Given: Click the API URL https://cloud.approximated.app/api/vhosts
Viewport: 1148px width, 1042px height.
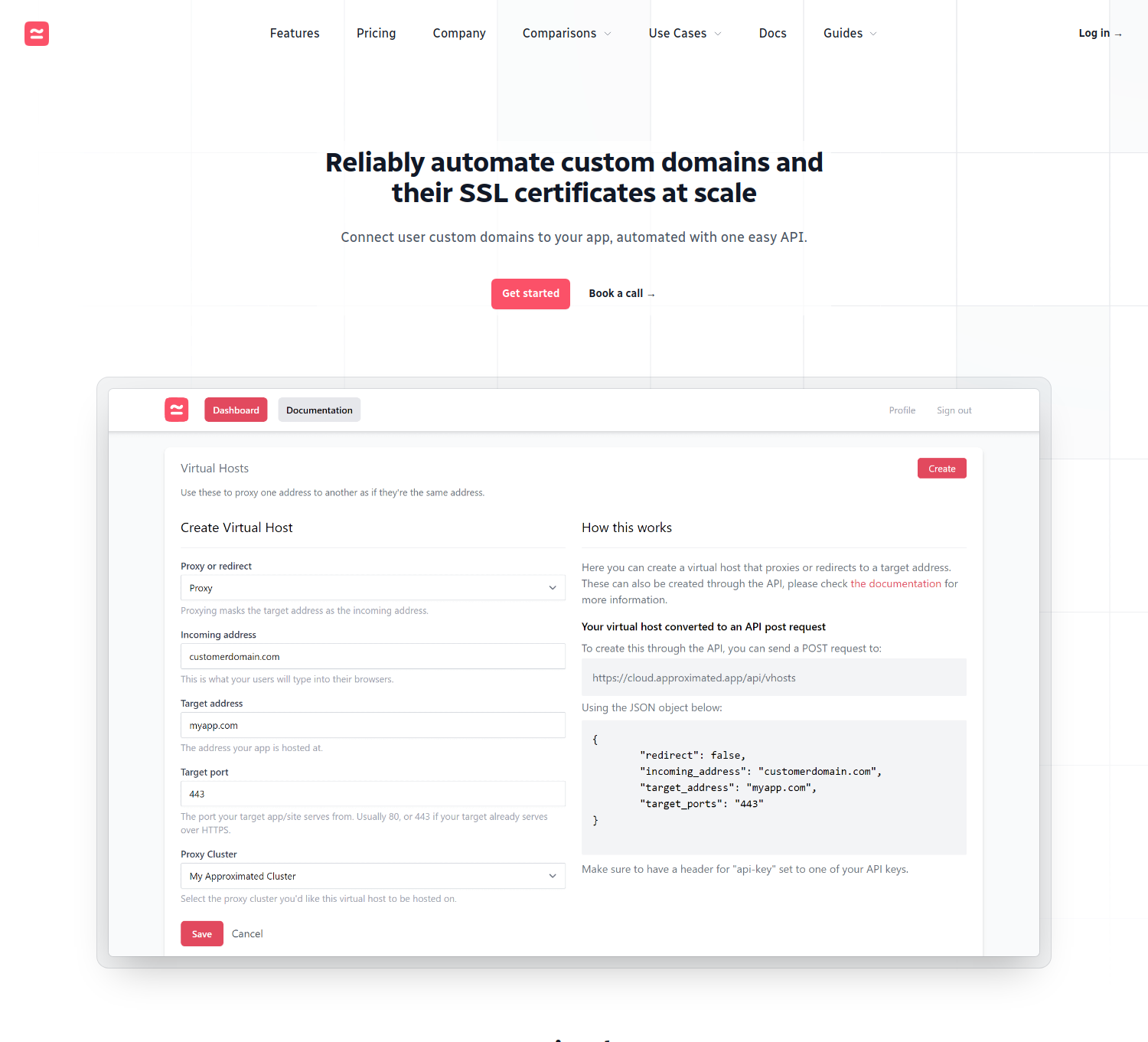Looking at the screenshot, I should (694, 678).
